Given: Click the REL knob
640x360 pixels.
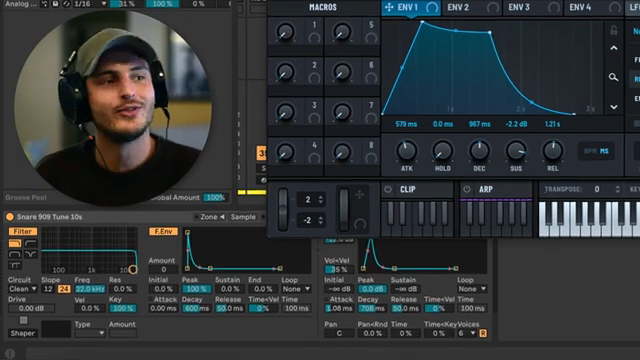Looking at the screenshot, I should click(x=553, y=151).
